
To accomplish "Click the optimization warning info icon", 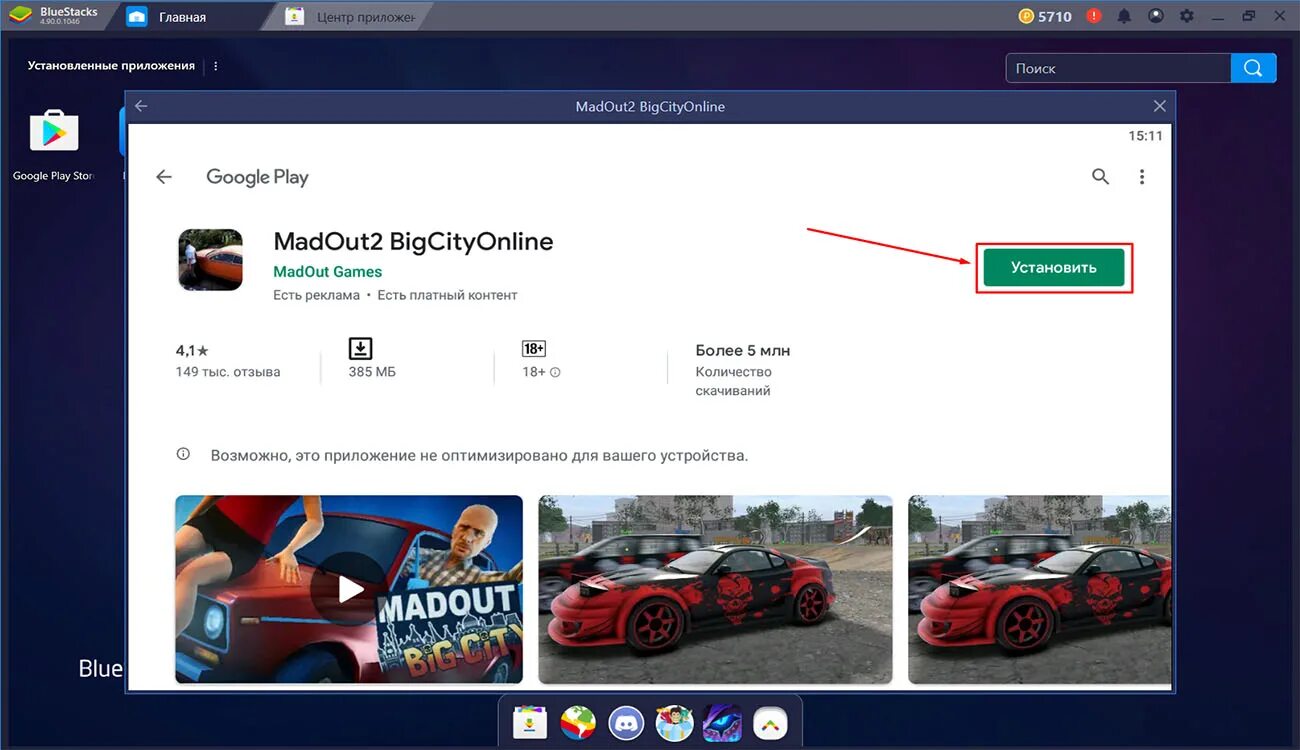I will tap(183, 454).
